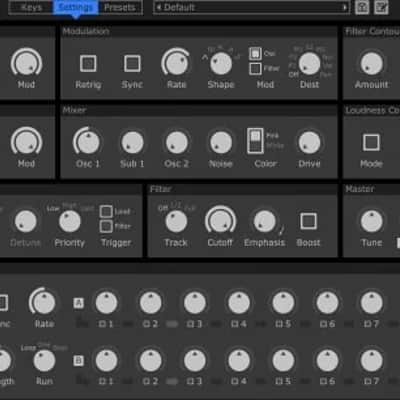Click the sequencer Rate knob
Image resolution: width=400 pixels, height=400 pixels.
pyautogui.click(x=44, y=302)
